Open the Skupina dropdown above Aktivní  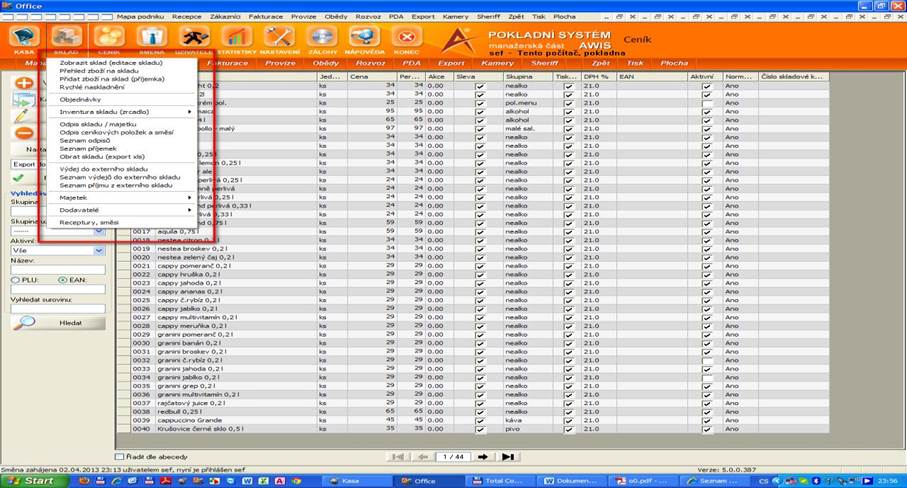99,231
